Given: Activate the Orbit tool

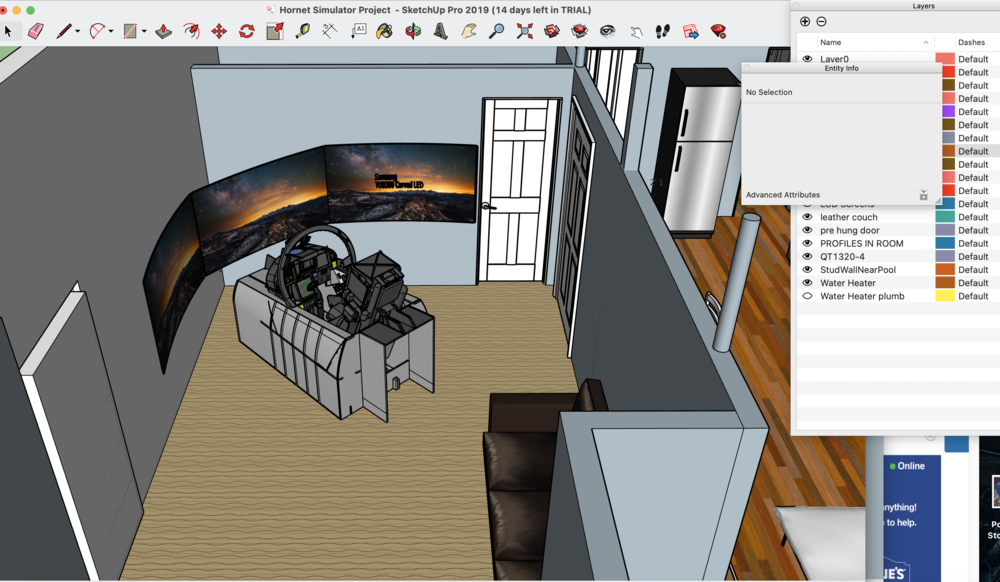Looking at the screenshot, I should click(410, 31).
